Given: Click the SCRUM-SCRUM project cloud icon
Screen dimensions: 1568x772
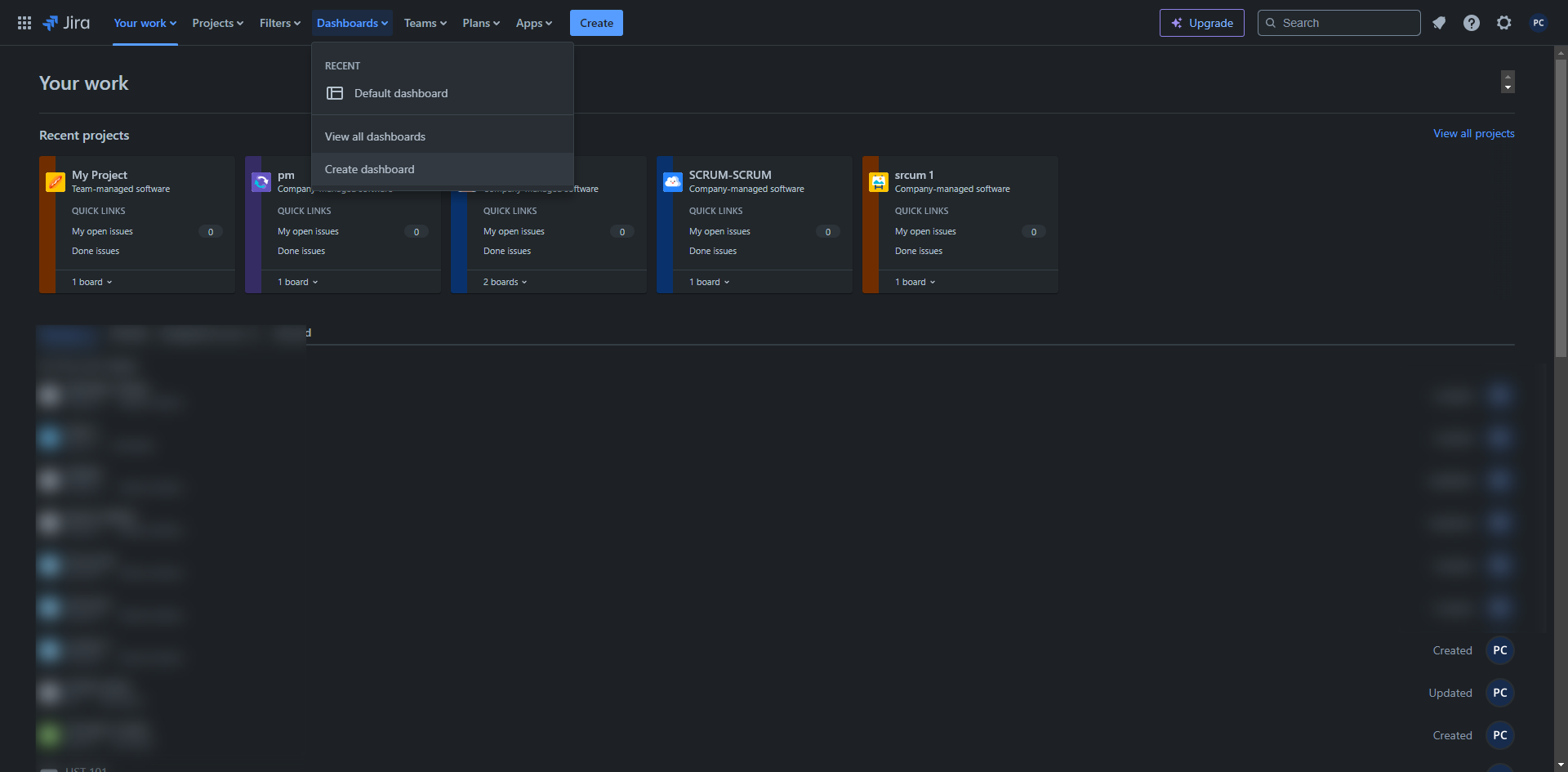Looking at the screenshot, I should 673,181.
